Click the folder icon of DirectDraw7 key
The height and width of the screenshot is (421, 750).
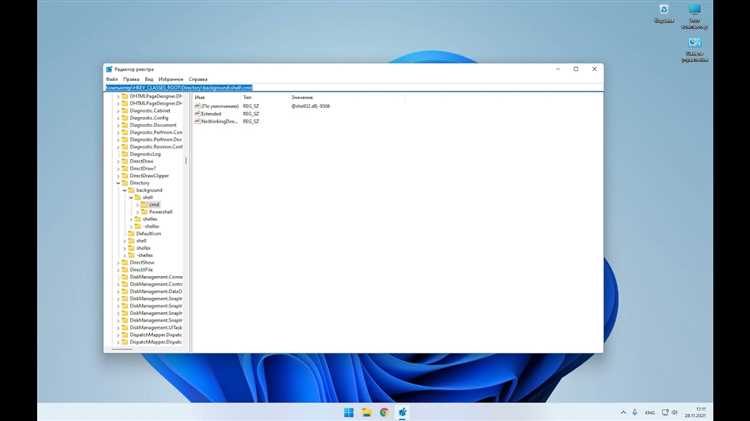click(125, 168)
